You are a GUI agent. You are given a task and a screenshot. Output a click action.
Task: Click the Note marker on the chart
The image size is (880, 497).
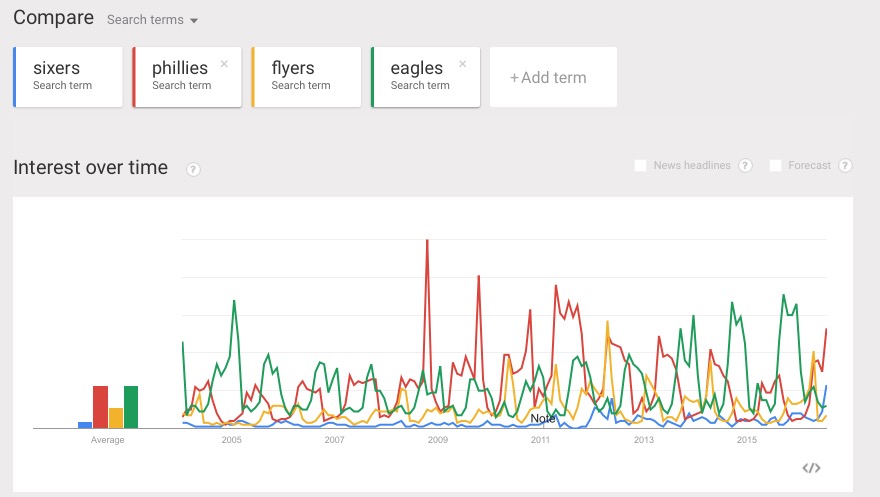(543, 419)
